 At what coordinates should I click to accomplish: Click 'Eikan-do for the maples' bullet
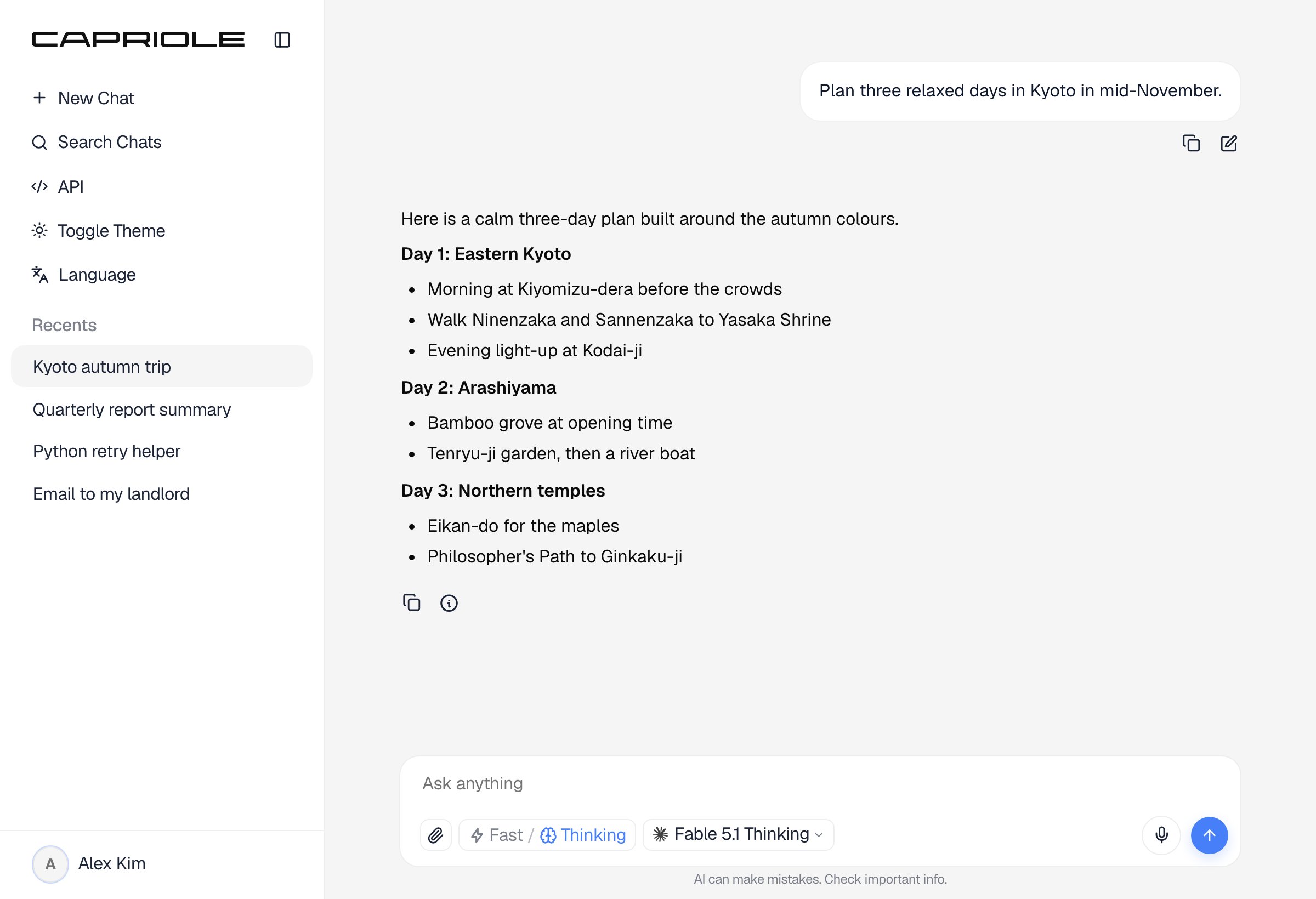(523, 526)
